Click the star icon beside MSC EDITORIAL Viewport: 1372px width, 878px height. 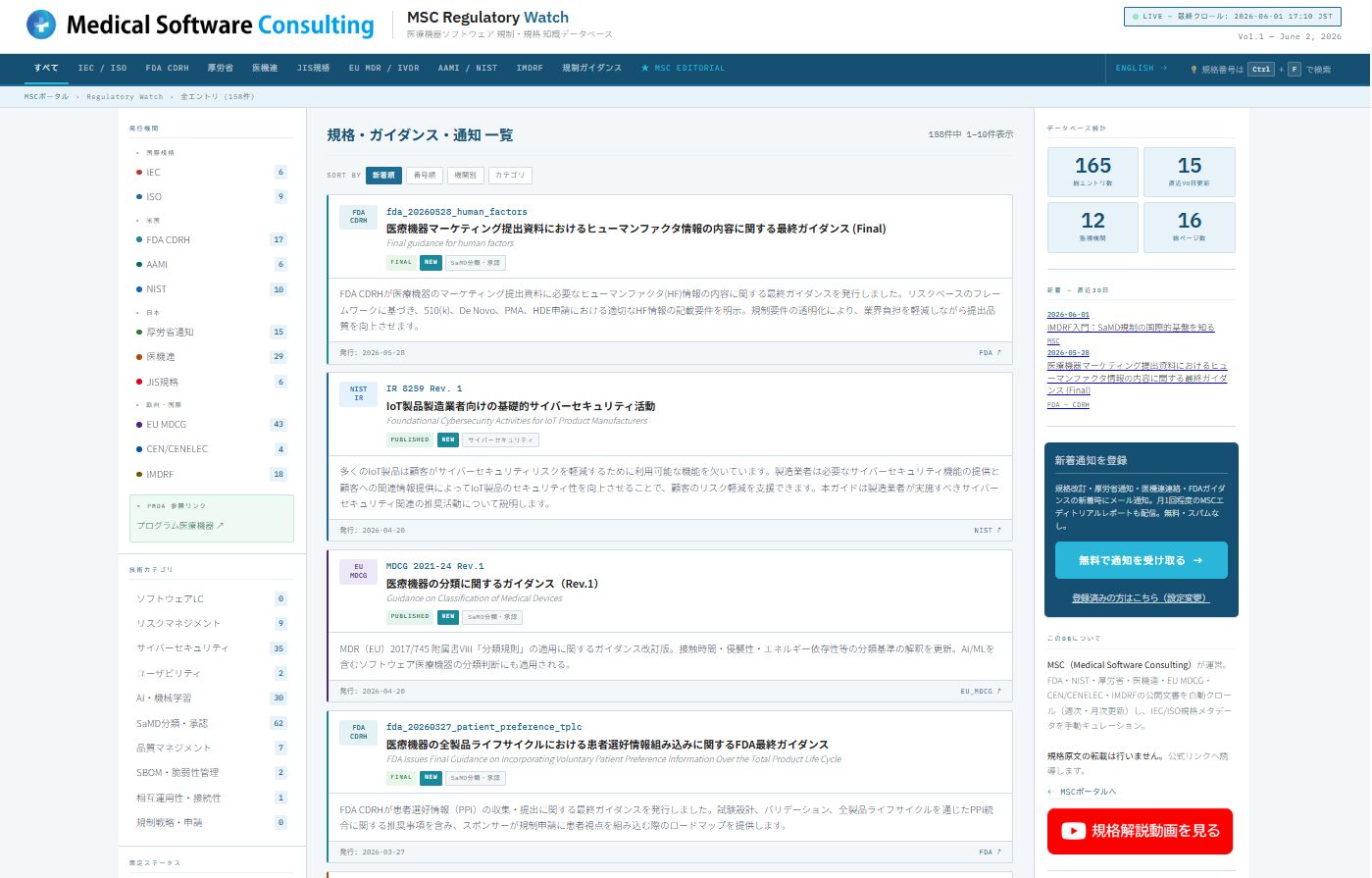point(644,68)
